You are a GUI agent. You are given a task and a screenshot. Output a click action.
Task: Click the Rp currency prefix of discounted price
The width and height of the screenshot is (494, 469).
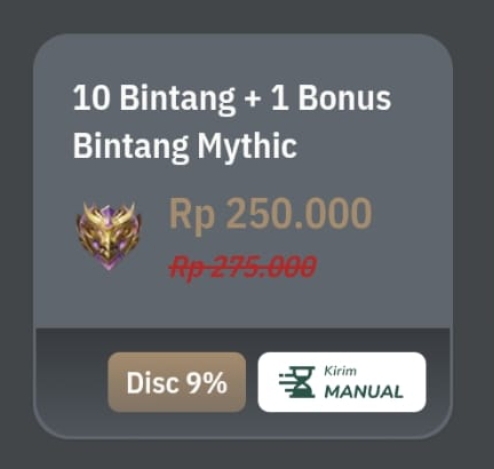pos(191,213)
